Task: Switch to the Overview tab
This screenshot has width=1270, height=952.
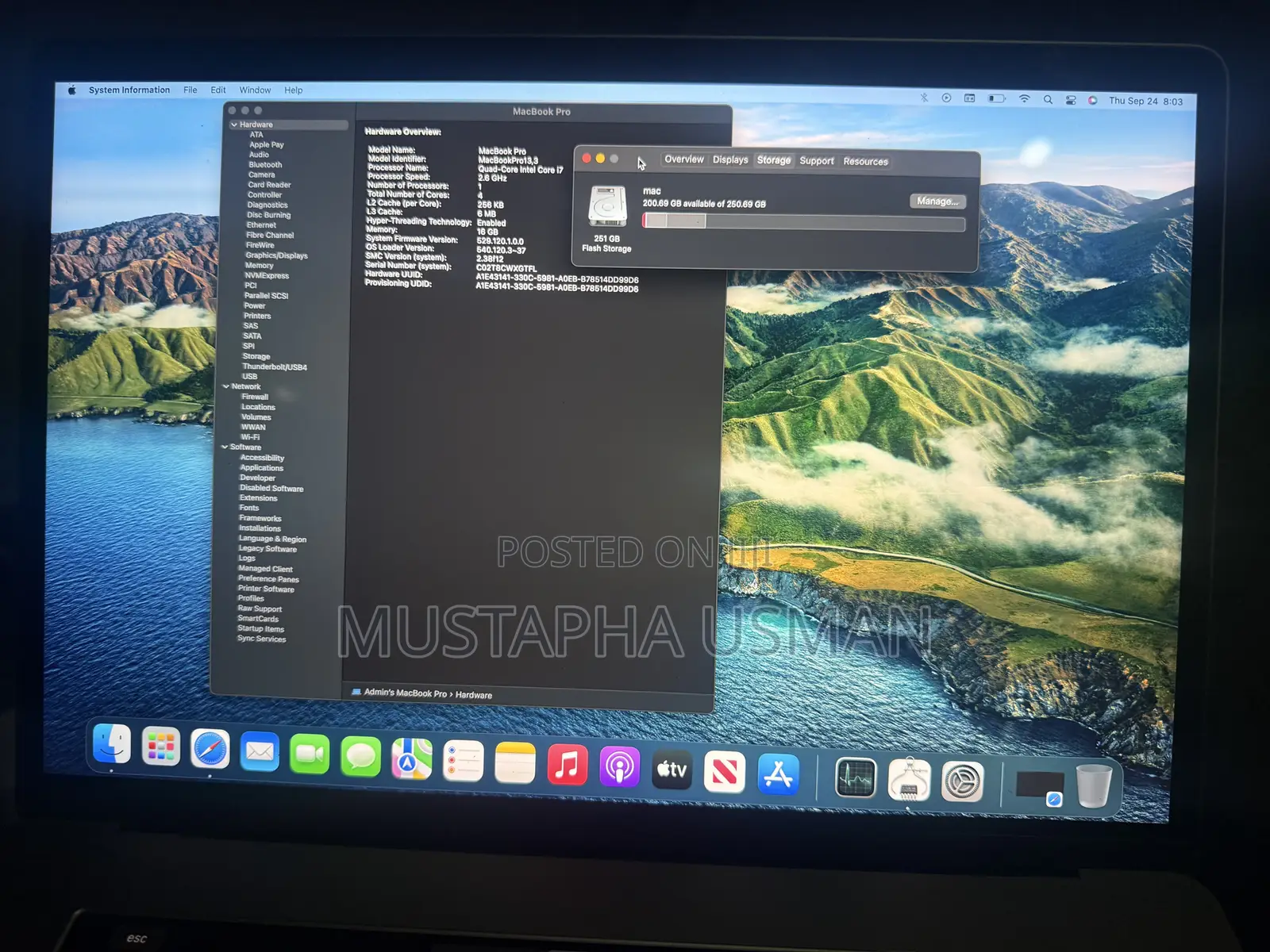Action: click(684, 159)
